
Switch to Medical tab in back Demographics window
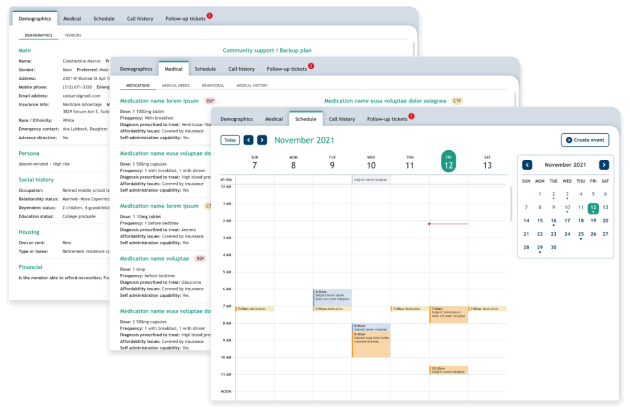click(x=72, y=18)
